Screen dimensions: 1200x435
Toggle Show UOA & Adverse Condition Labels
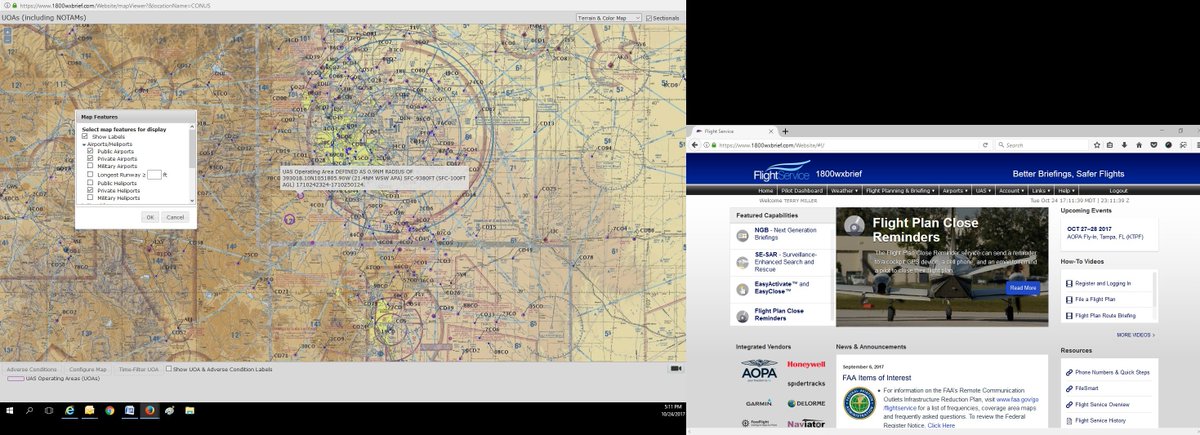pyautogui.click(x=169, y=369)
